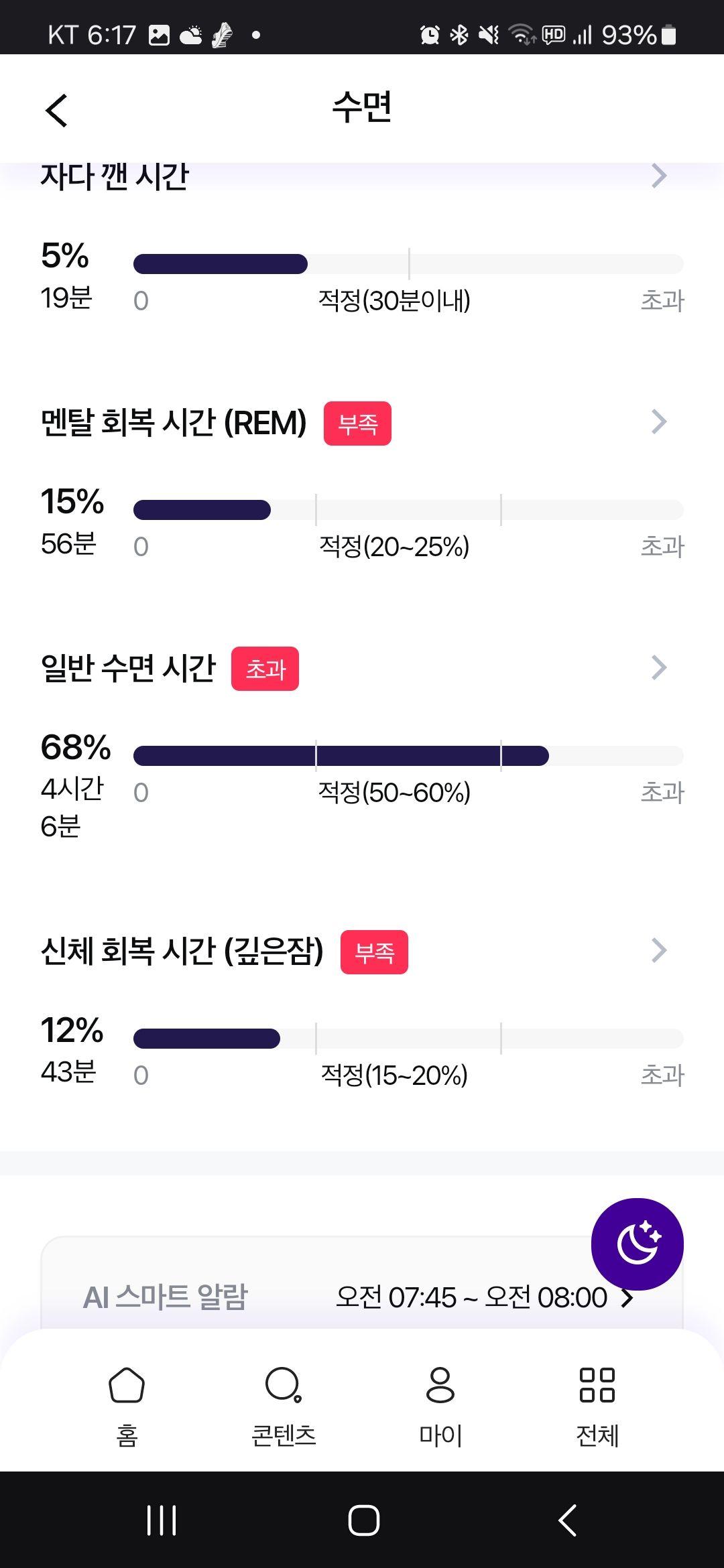The image size is (724, 1568).
Task: Expand 신체 회복 시간 (깊은잠) chevron
Action: (x=659, y=950)
